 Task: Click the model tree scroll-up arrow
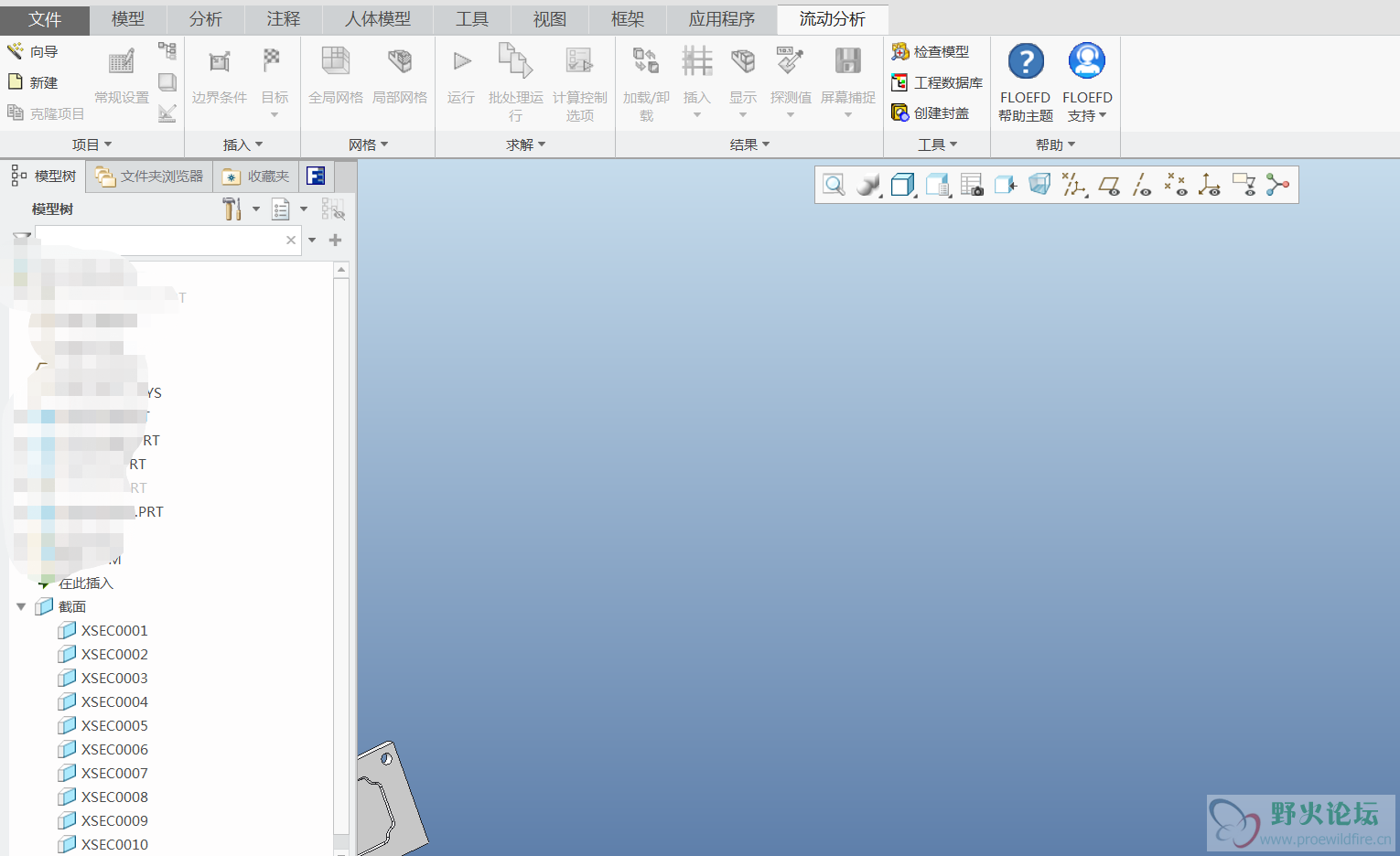pos(341,270)
